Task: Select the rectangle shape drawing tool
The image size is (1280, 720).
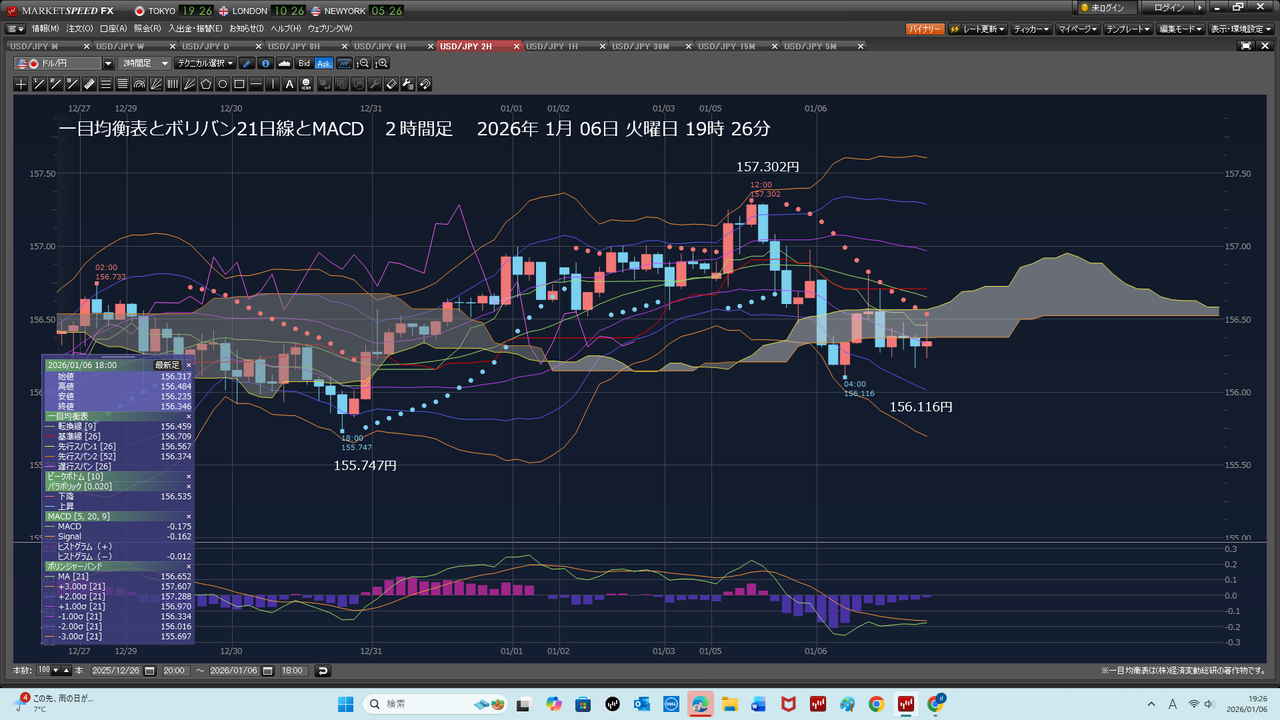Action: (x=240, y=84)
